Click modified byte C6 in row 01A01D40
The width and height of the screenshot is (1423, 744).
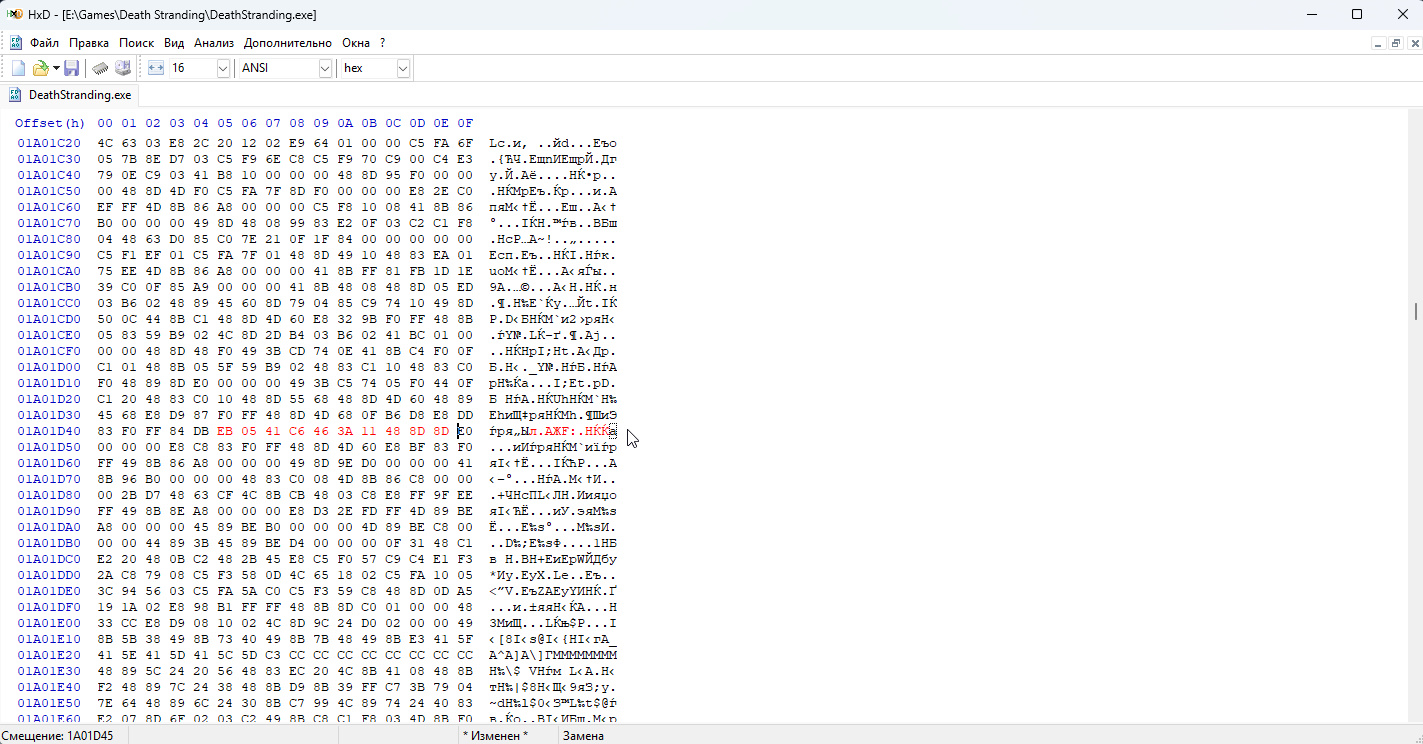297,431
